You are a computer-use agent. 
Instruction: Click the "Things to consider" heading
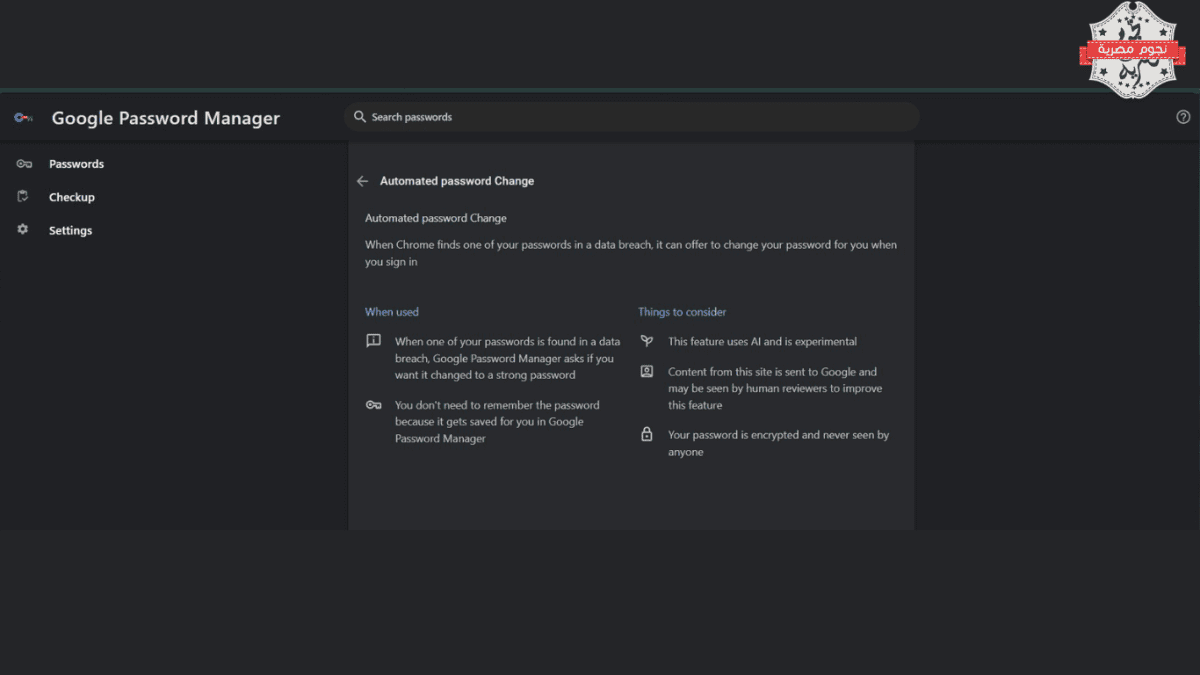(682, 312)
